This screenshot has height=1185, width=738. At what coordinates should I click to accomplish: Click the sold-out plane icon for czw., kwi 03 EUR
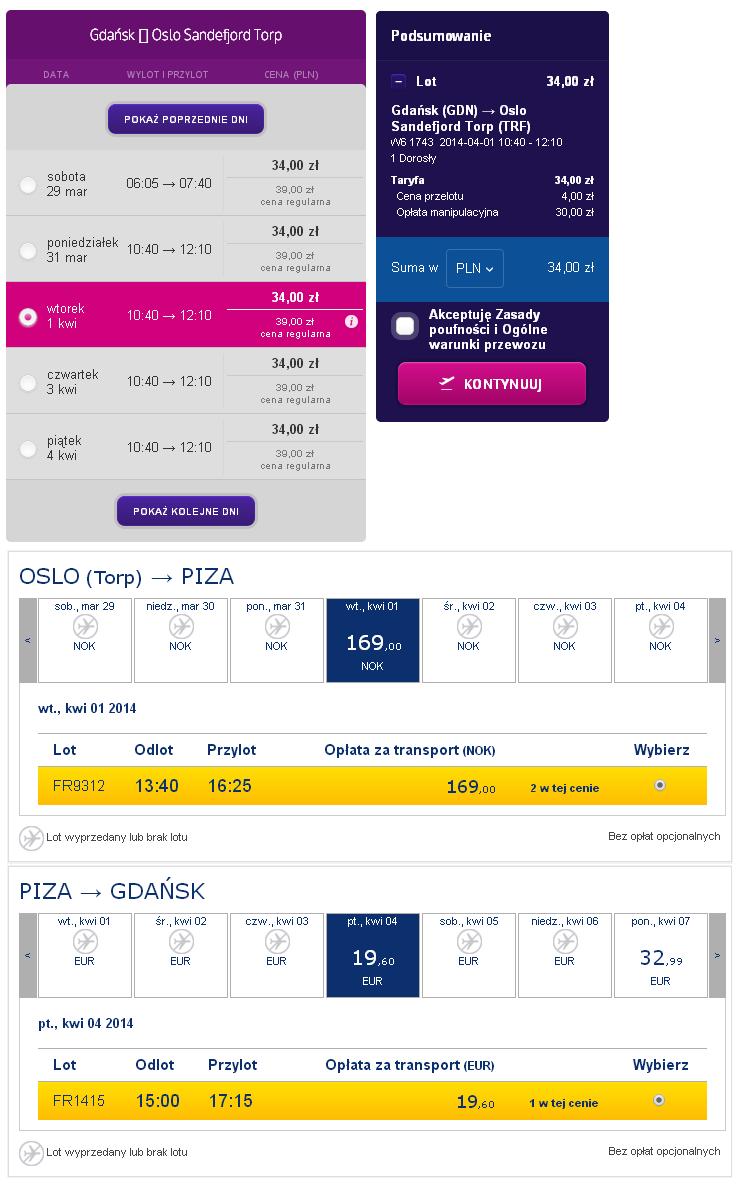[x=277, y=941]
